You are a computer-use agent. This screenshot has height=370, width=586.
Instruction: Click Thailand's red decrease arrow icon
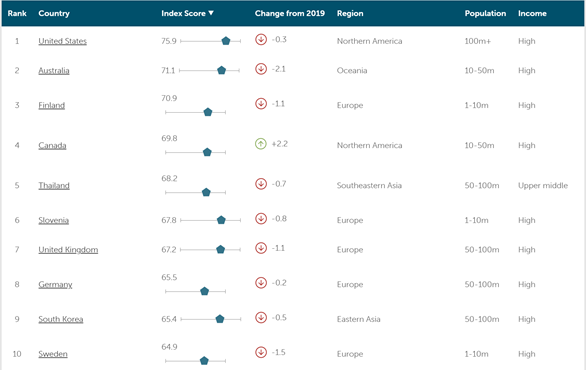pos(261,184)
